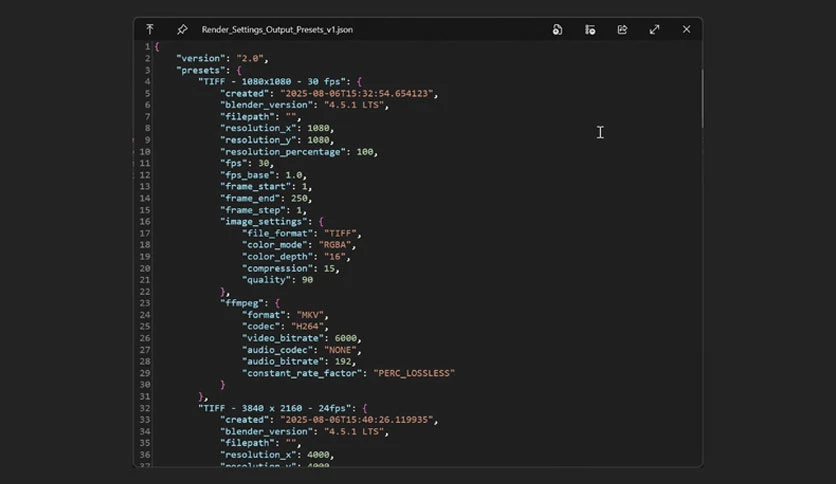Click the share file icon
The image size is (836, 484).
[622, 30]
